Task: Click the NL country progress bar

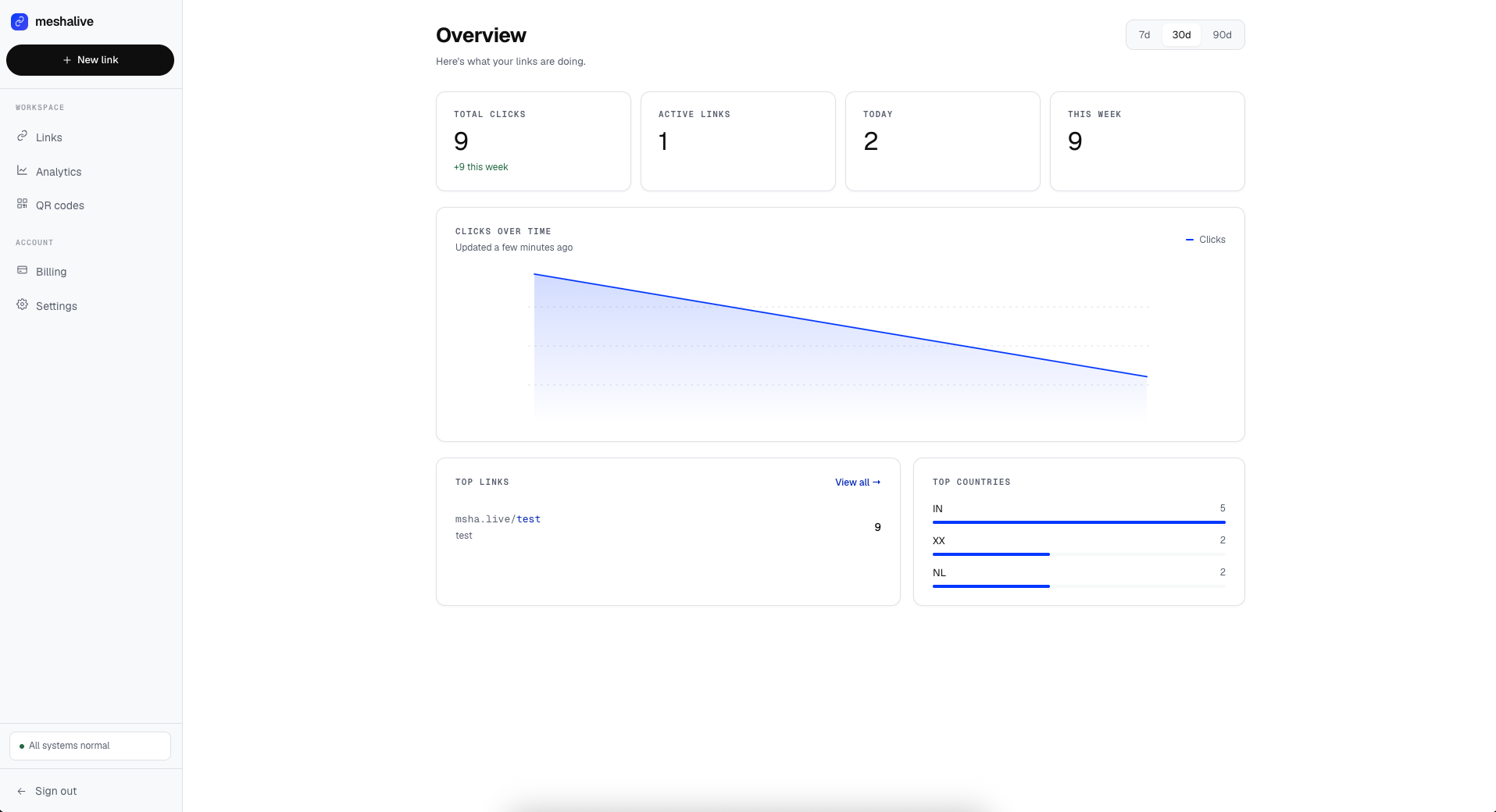Action: pos(1079,586)
